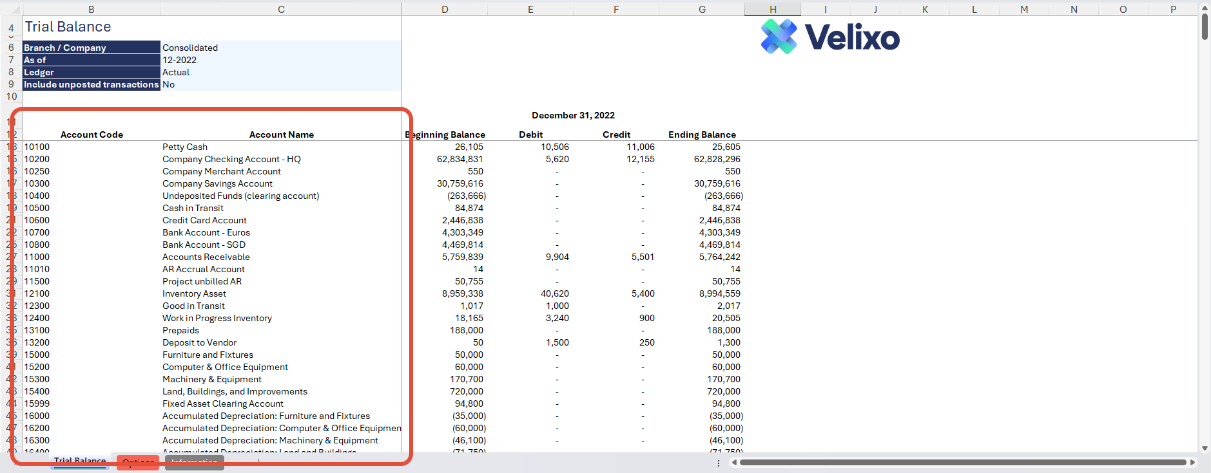This screenshot has height=473, width=1211.
Task: Select column P header
Action: pyautogui.click(x=1172, y=9)
